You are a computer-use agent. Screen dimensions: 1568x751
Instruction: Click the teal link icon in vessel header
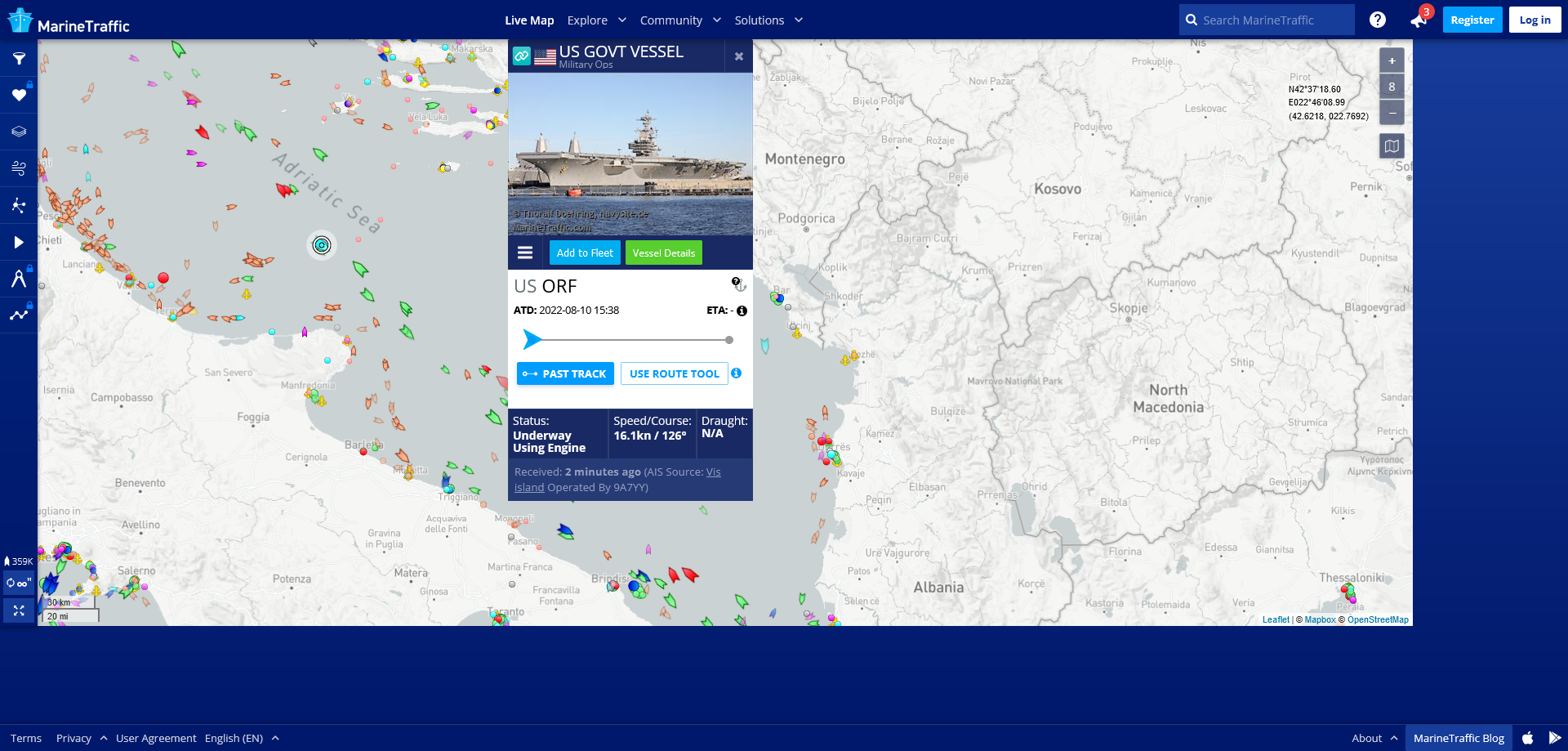522,56
